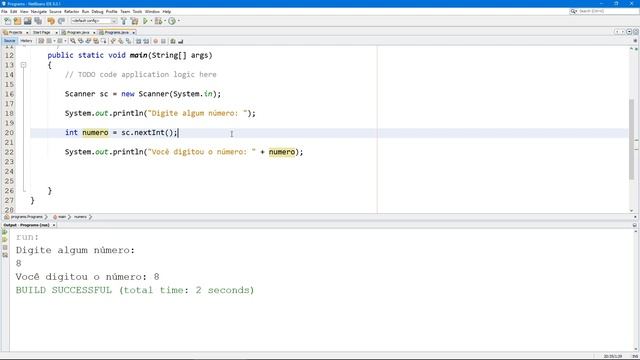
Task: Select the active Programa.java tab
Action: coord(117,32)
